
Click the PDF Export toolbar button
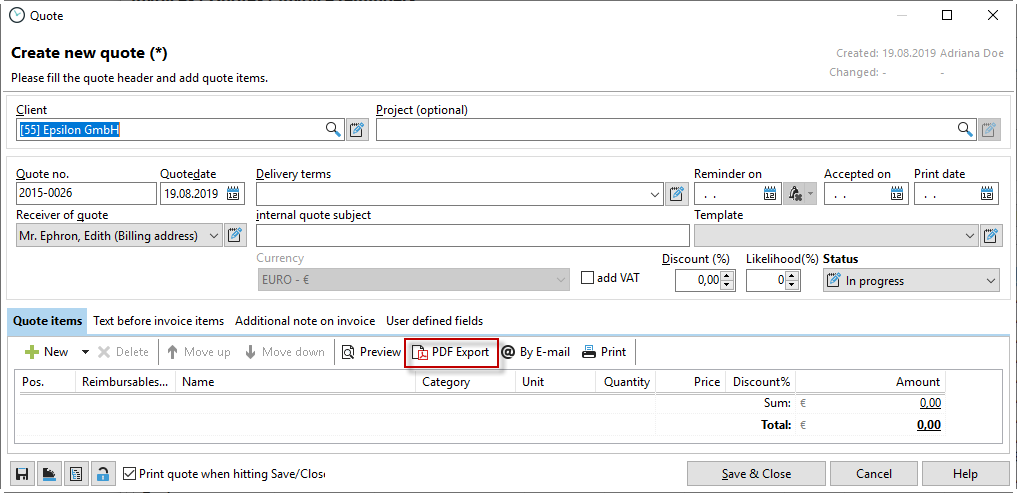pyautogui.click(x=451, y=352)
